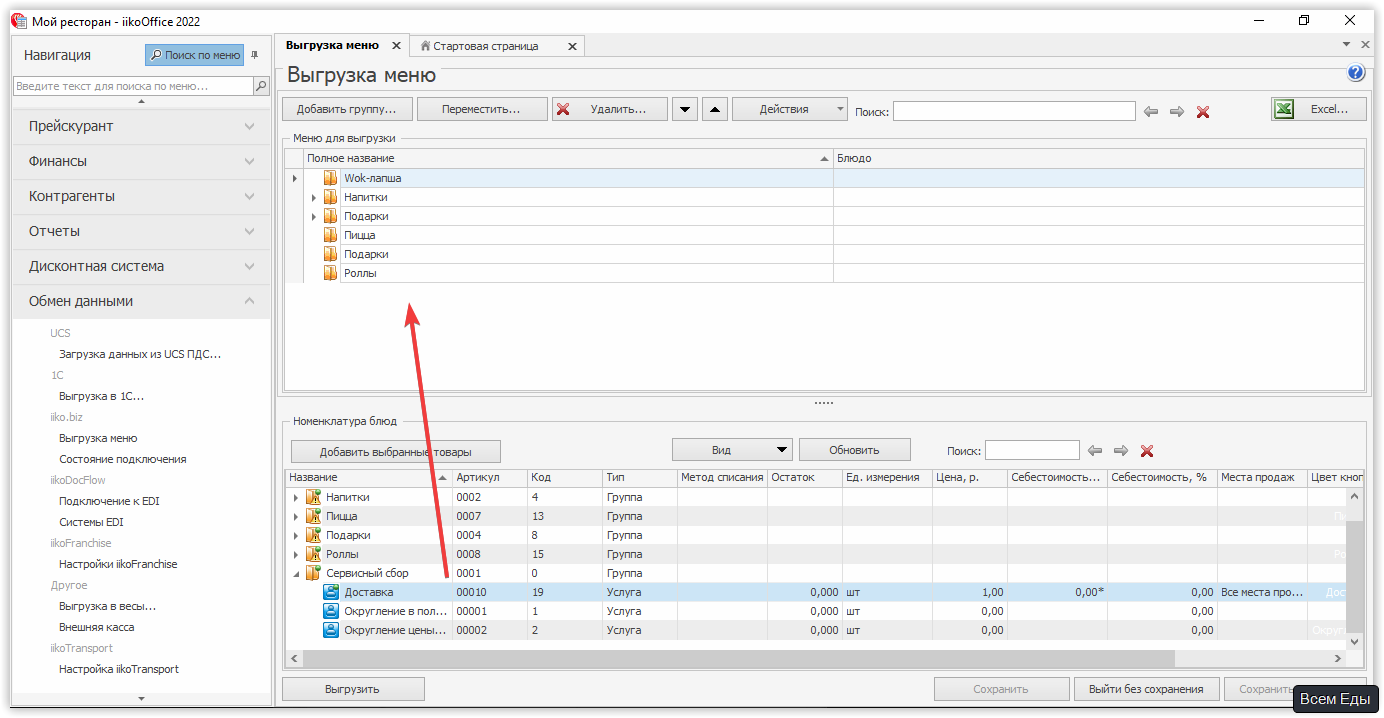Image resolution: width=1384 pixels, height=718 pixels.
Task: Open Подключение к EDI item
Action: pos(109,501)
